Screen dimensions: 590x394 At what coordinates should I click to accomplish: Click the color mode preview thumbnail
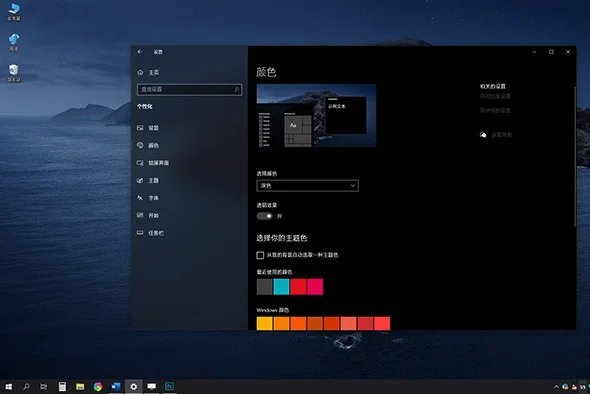tap(316, 116)
